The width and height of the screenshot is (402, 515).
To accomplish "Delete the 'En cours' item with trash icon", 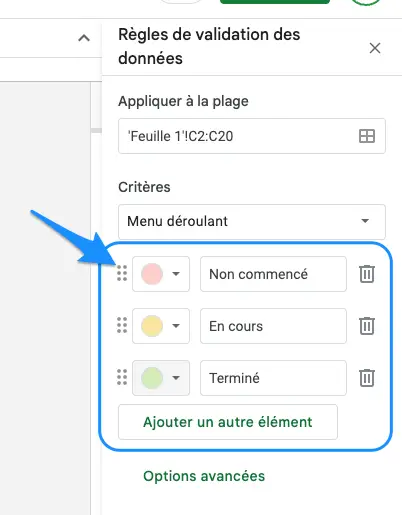I will pyautogui.click(x=367, y=326).
